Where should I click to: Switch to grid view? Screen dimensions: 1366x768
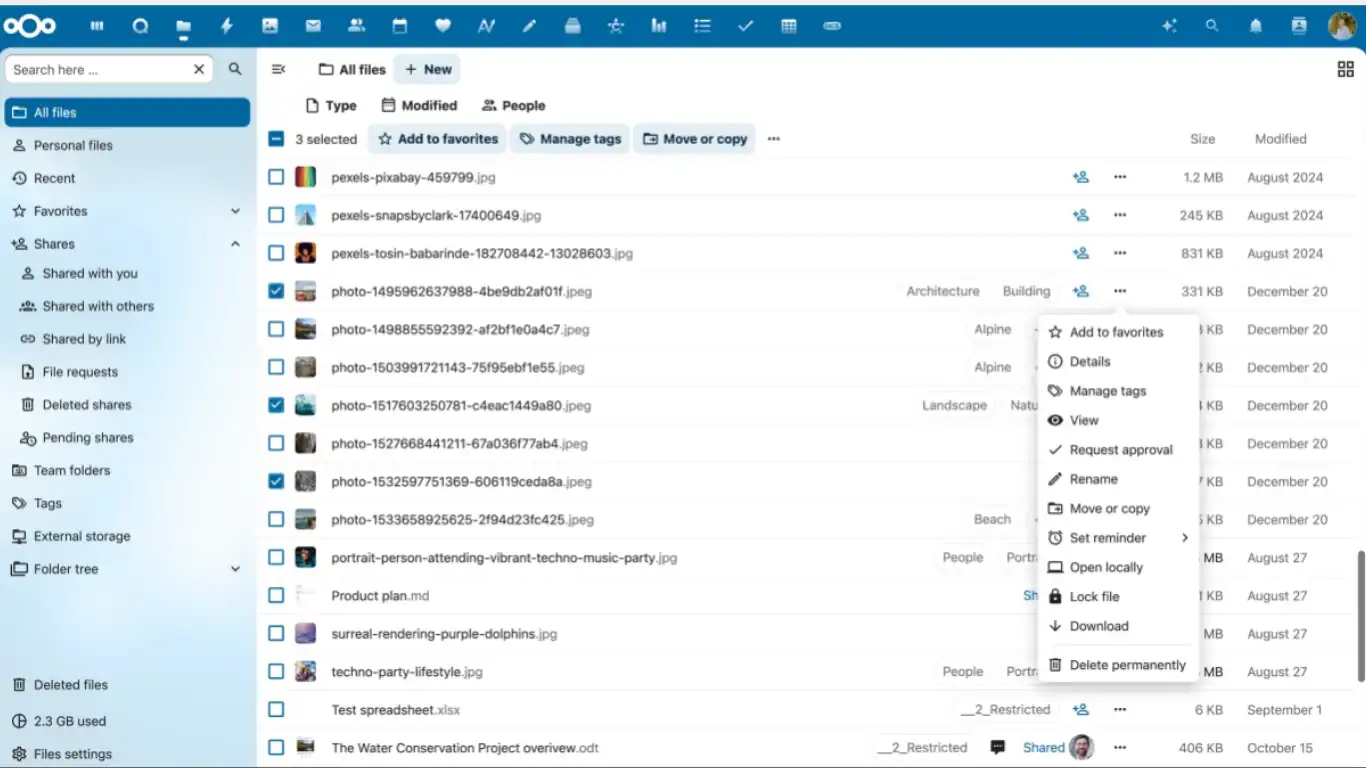click(x=1345, y=69)
